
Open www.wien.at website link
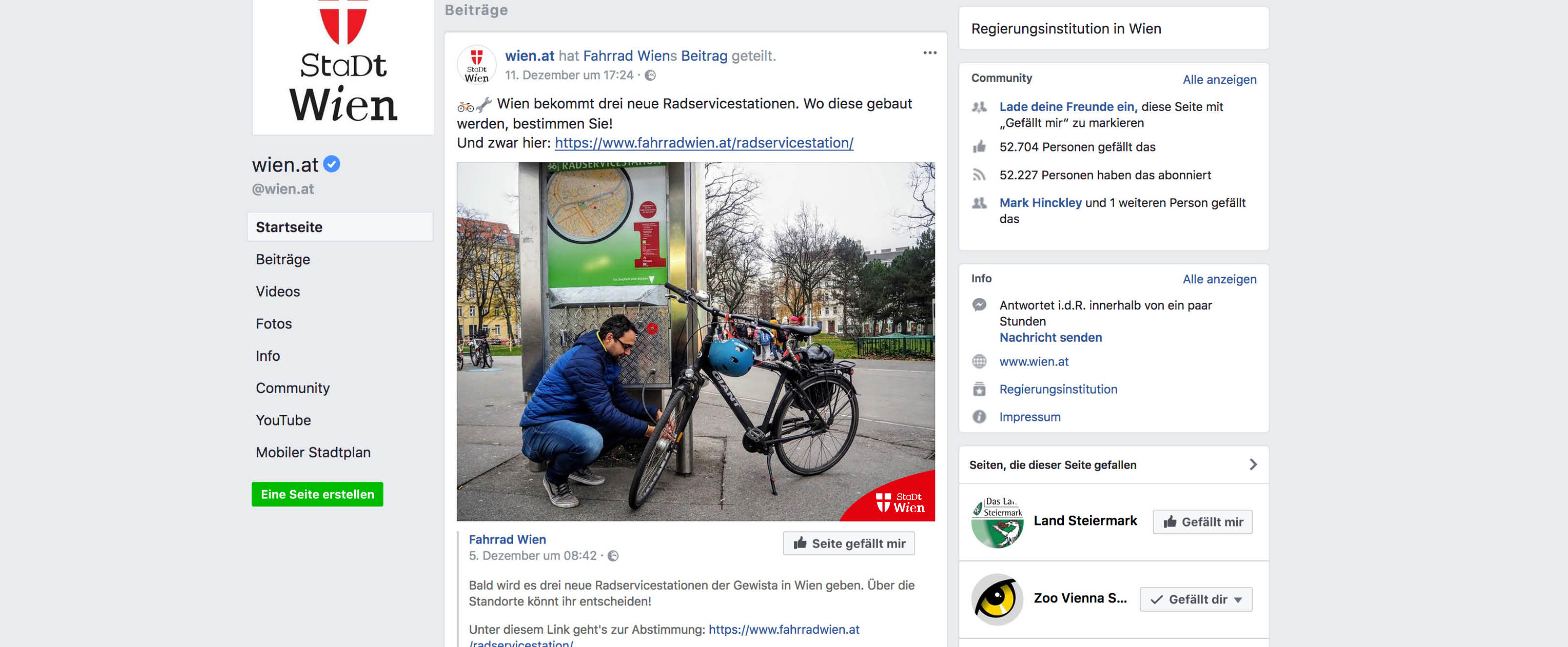1033,362
